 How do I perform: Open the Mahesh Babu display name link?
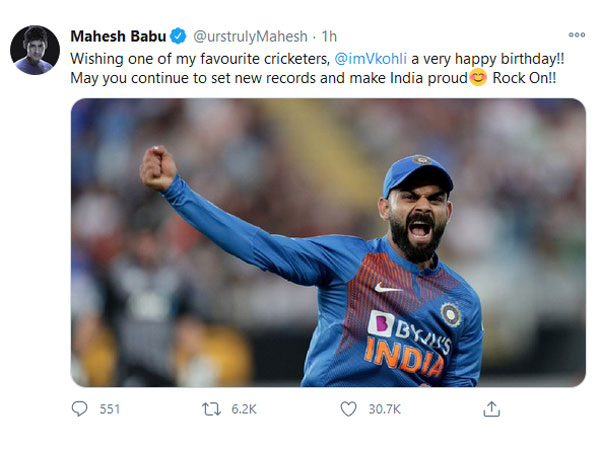[x=117, y=37]
